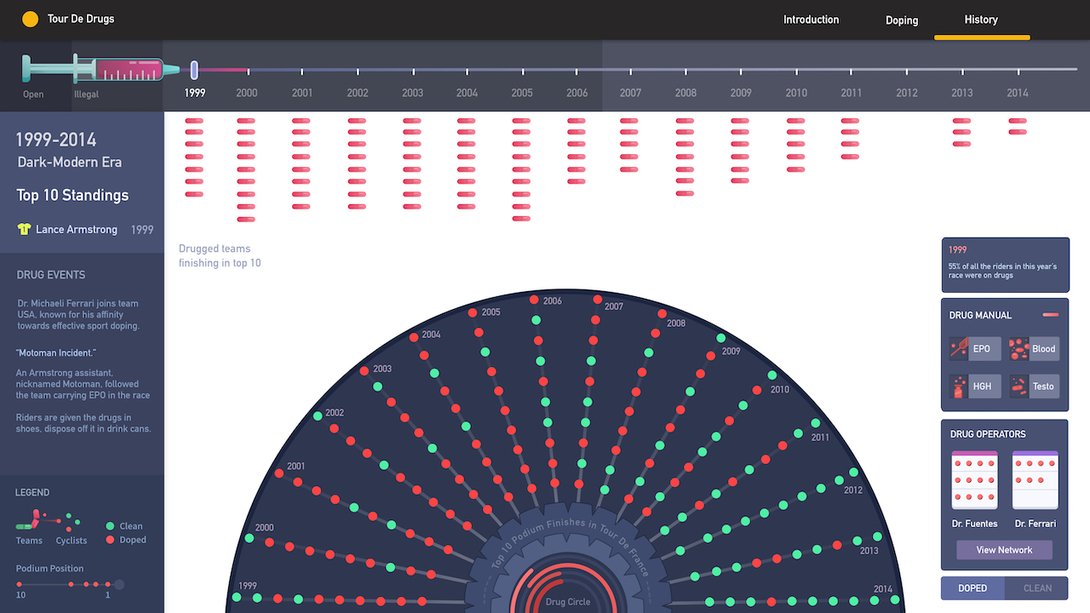Click the timeline slider handle at 1999
The width and height of the screenshot is (1090, 613).
tap(195, 70)
